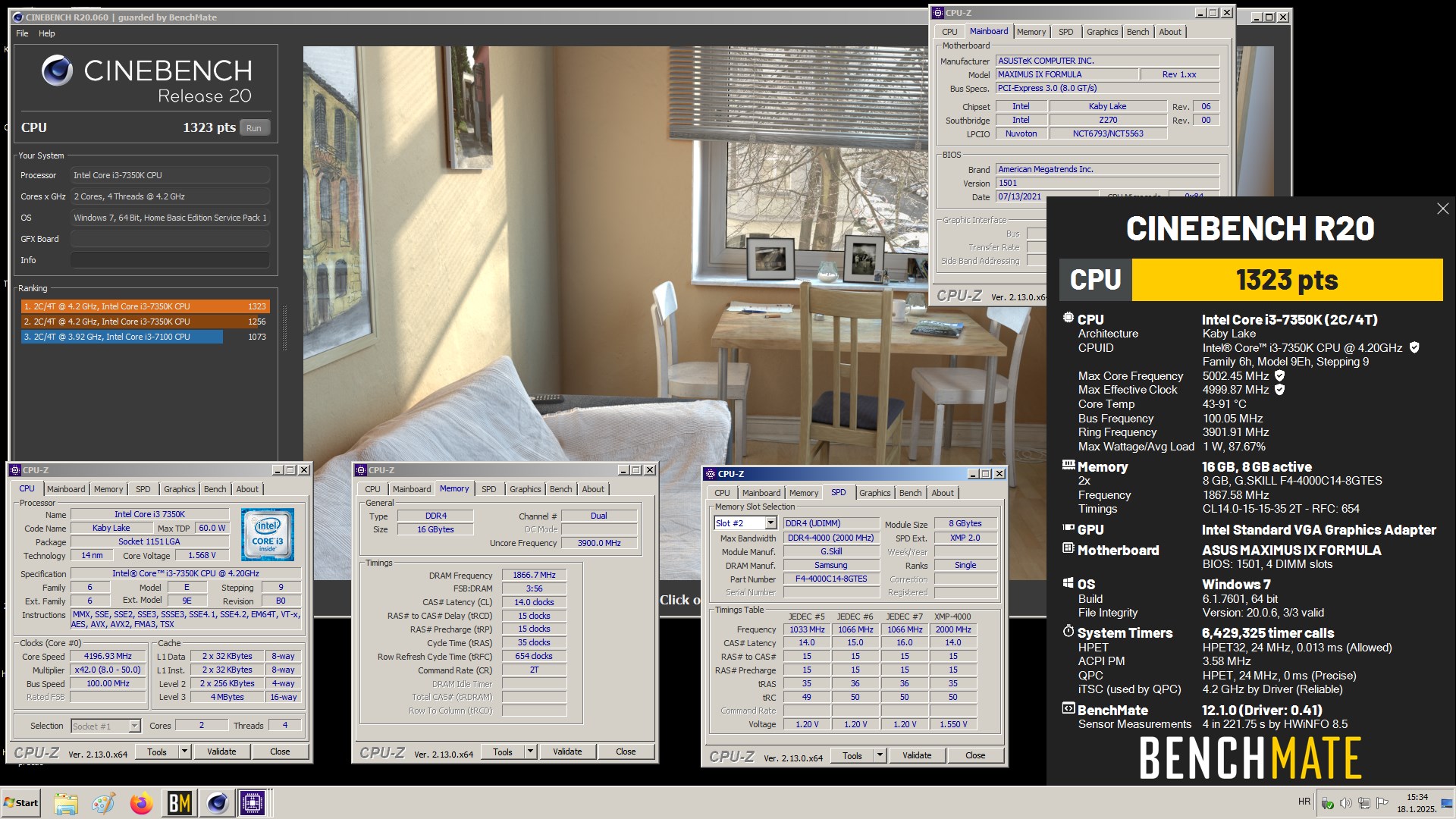Click the Windows OS icon in BenchMate panel

[x=1068, y=583]
